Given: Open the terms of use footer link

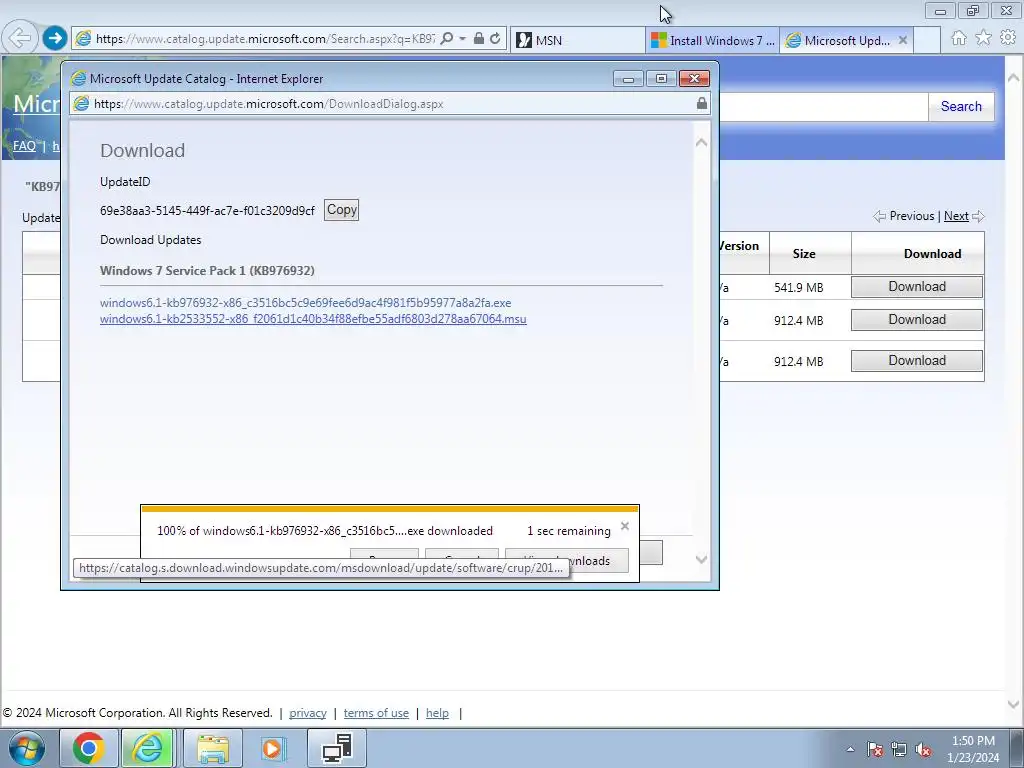Looking at the screenshot, I should tap(376, 713).
